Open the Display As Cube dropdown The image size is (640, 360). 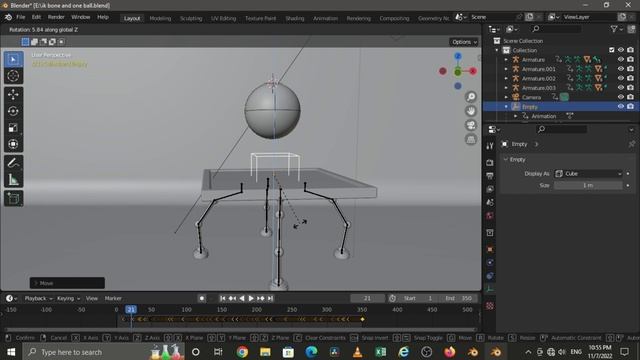point(588,174)
